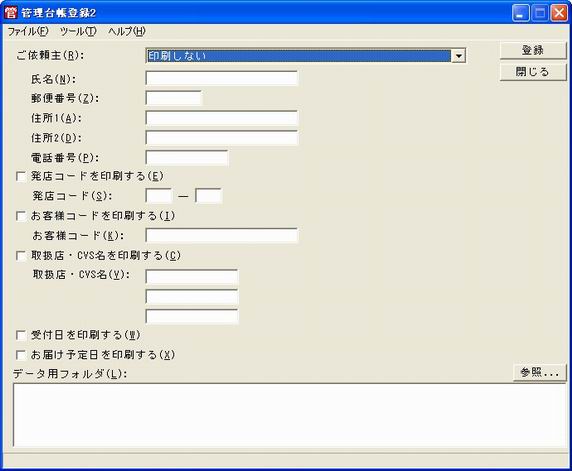
Task: Click the 参照... browse button
Action: click(540, 373)
